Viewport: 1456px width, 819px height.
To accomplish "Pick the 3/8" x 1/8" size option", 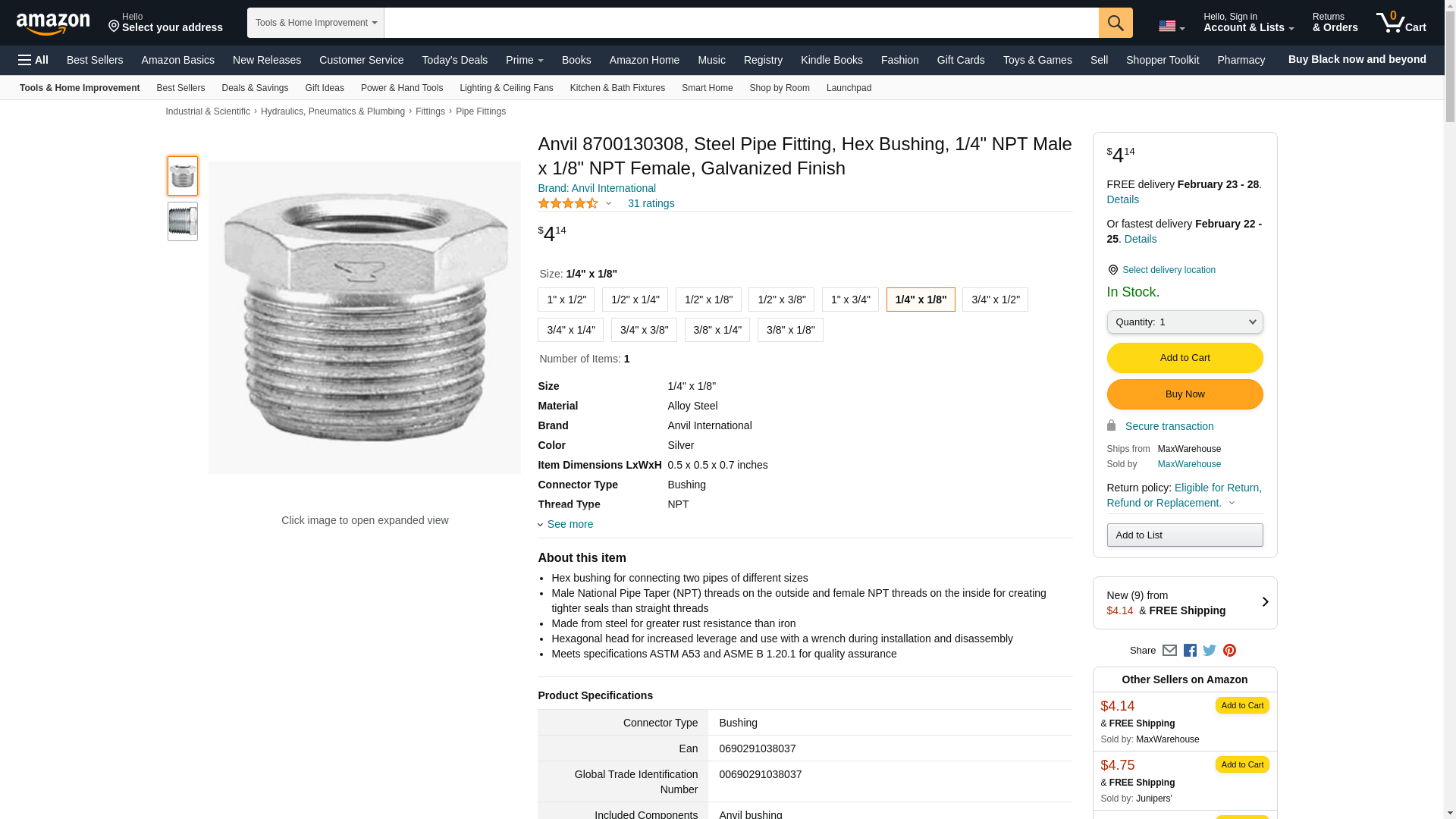I will [x=790, y=330].
